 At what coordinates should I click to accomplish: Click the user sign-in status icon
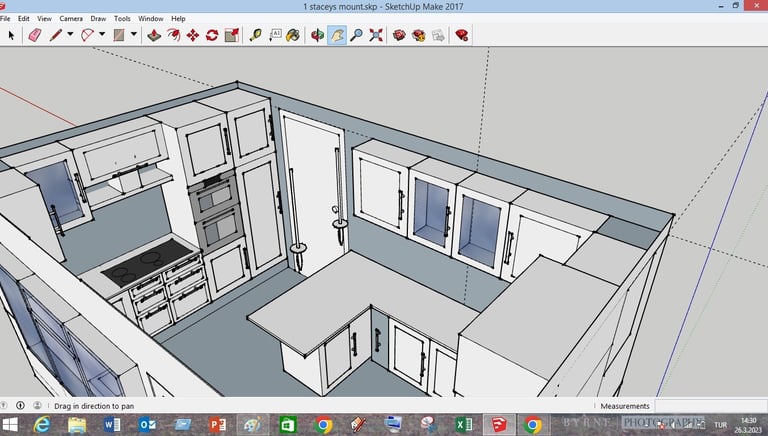[37, 406]
